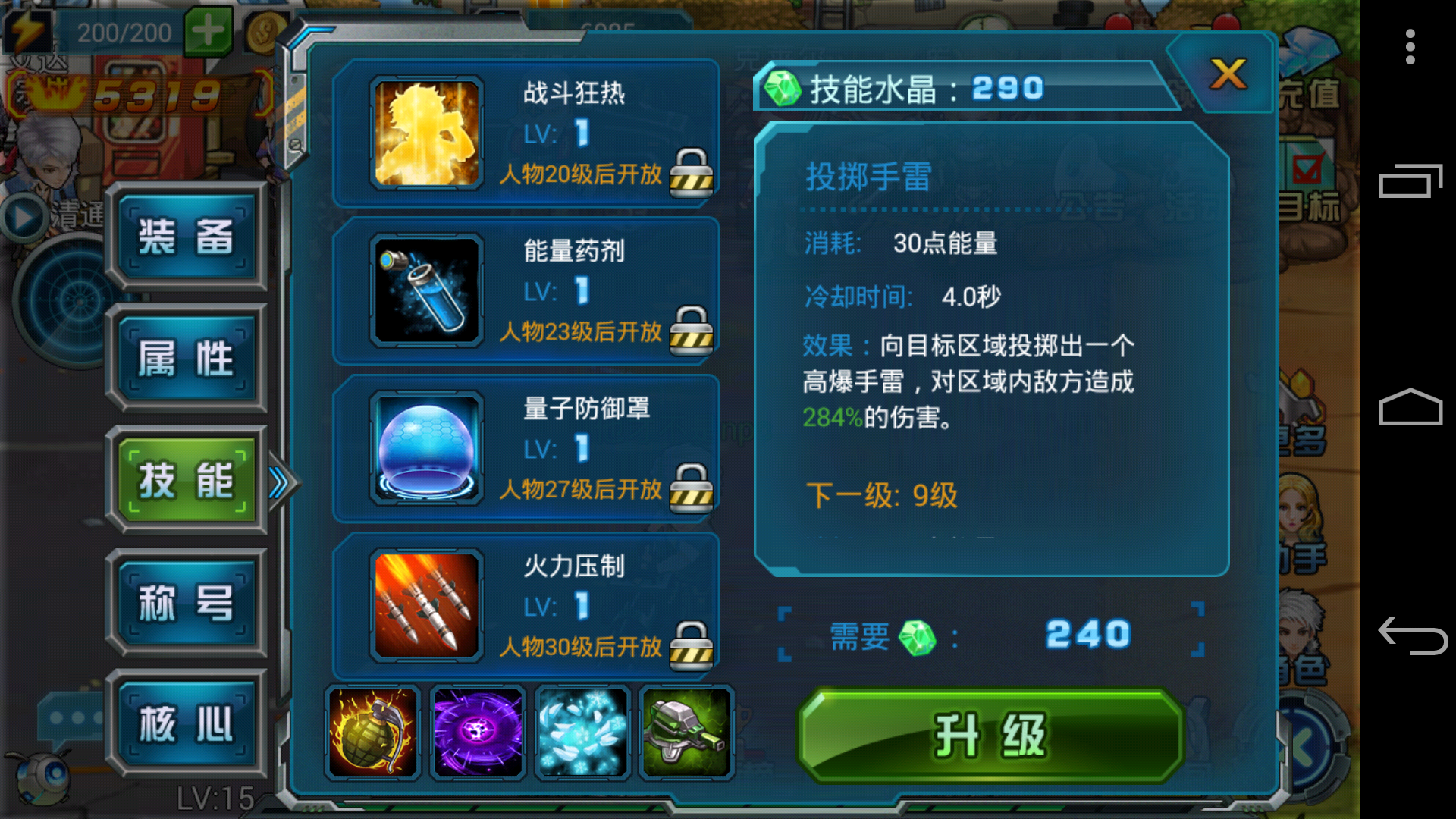Click the green 升级 upgrade button
The image size is (1456, 819).
tap(990, 736)
